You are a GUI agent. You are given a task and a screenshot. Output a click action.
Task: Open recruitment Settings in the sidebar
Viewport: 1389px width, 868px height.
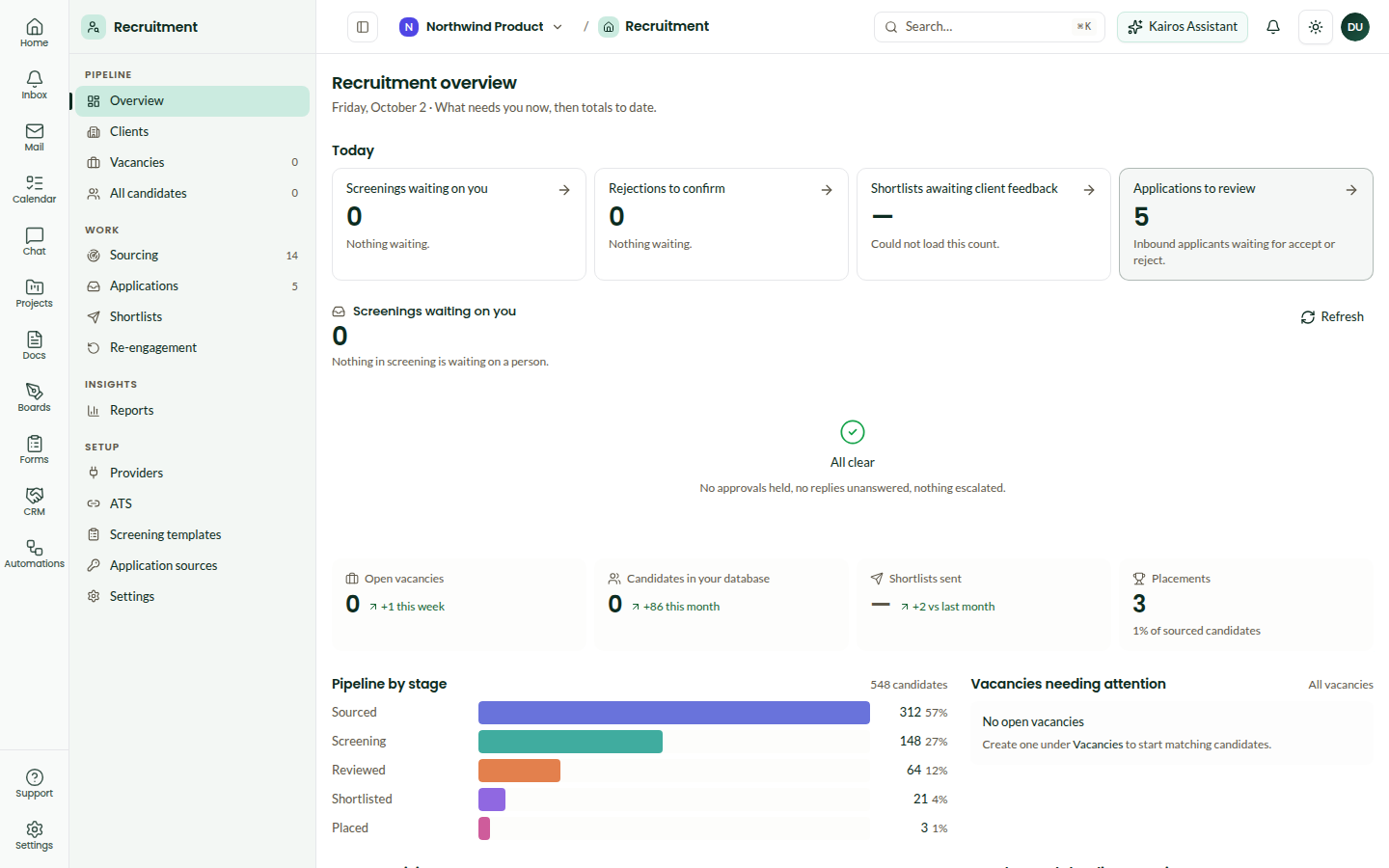193,597
